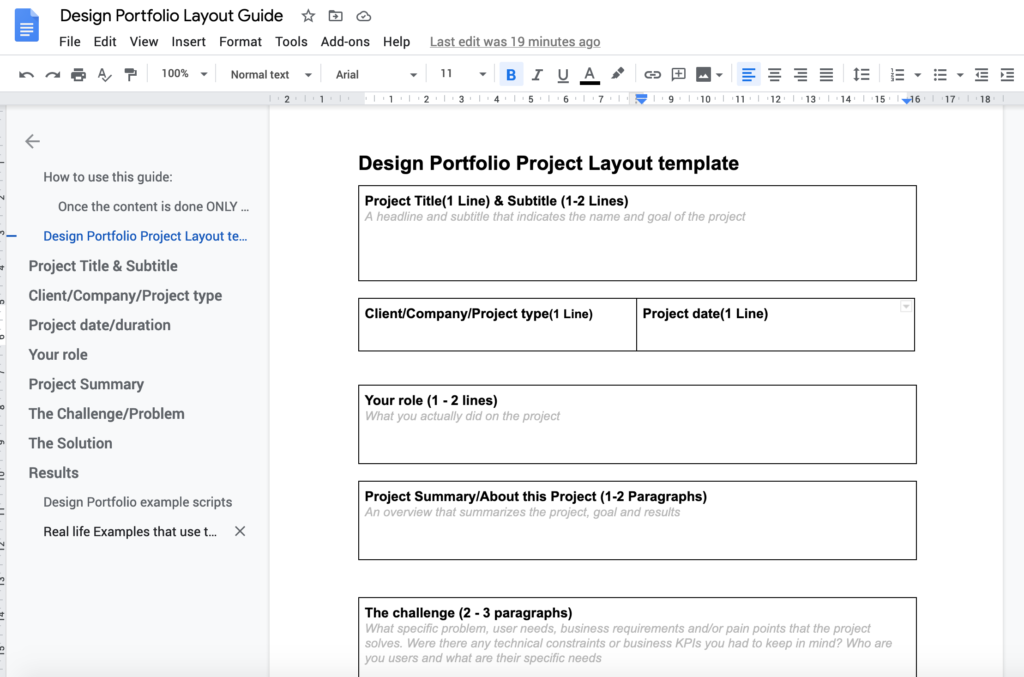Toggle italic formatting
Viewport: 1024px width, 677px height.
click(x=537, y=74)
